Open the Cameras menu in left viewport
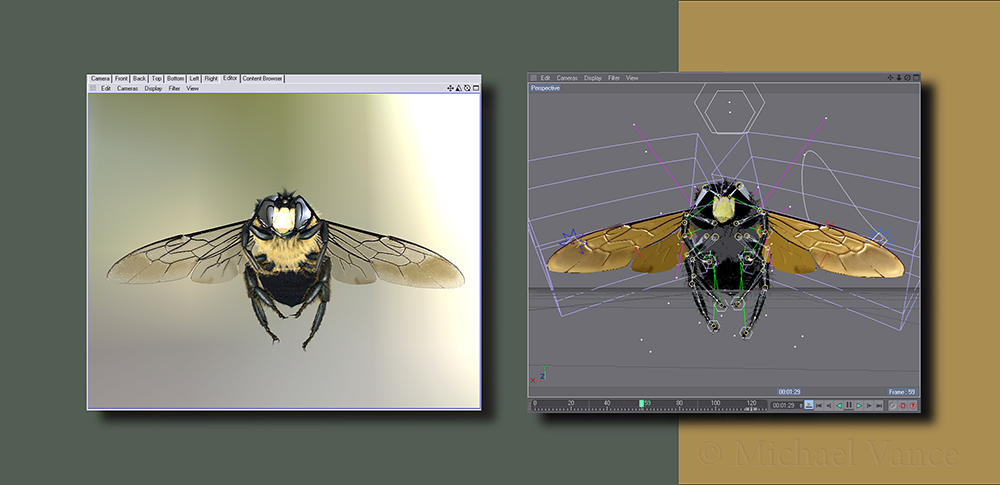Viewport: 1000px width, 485px height. [127, 88]
